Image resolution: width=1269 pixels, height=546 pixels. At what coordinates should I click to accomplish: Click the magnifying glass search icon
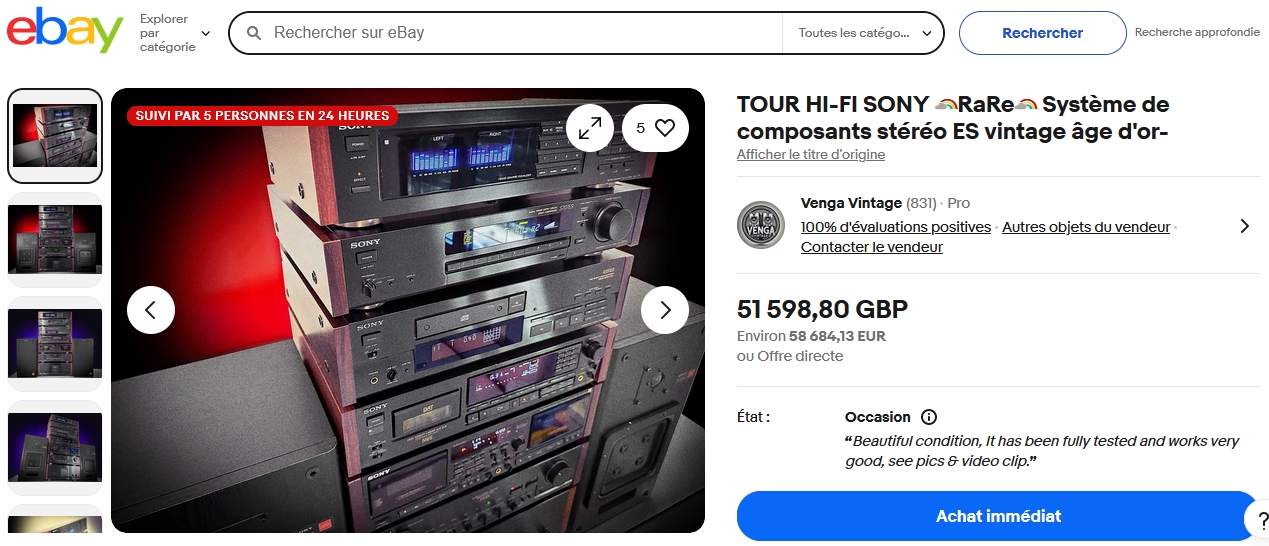[254, 33]
